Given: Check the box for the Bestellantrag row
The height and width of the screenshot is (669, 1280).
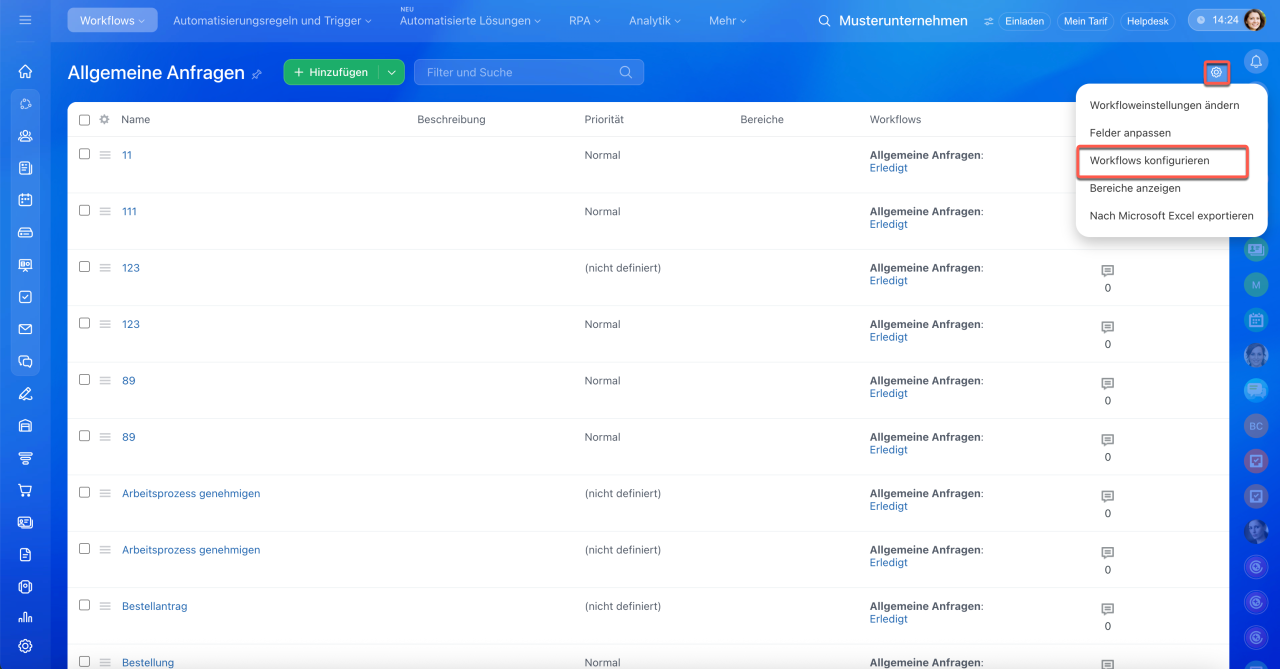Looking at the screenshot, I should click(84, 605).
